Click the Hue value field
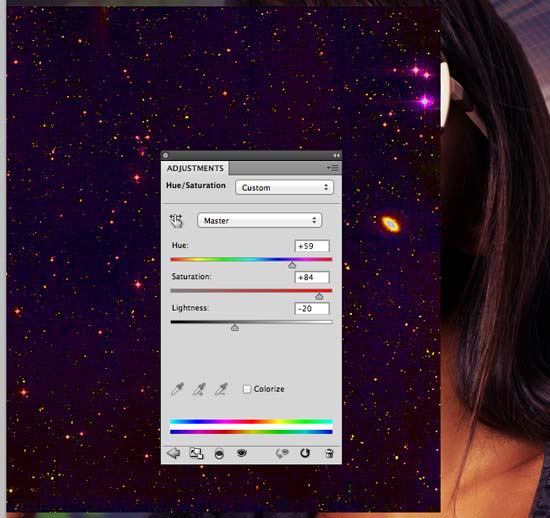Image resolution: width=550 pixels, height=518 pixels. (312, 246)
